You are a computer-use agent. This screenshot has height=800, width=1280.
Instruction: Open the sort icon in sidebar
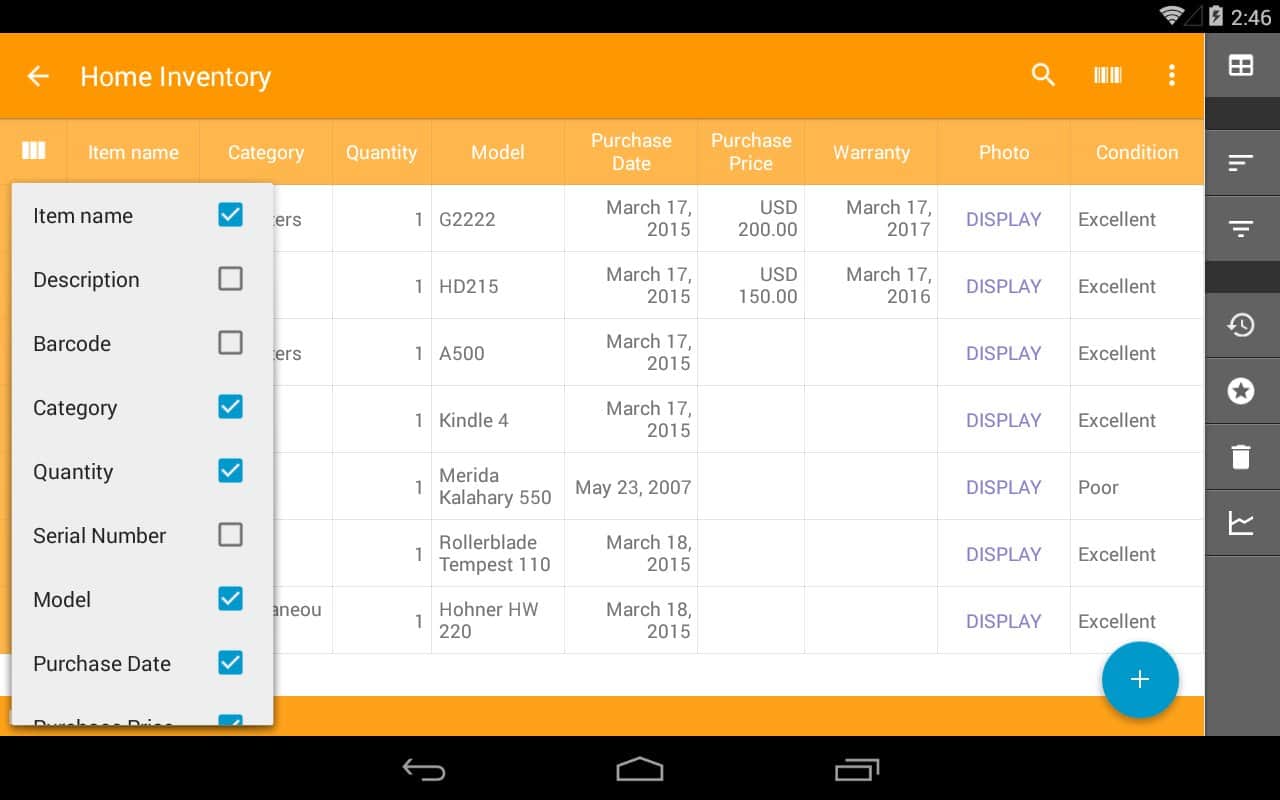pos(1241,162)
